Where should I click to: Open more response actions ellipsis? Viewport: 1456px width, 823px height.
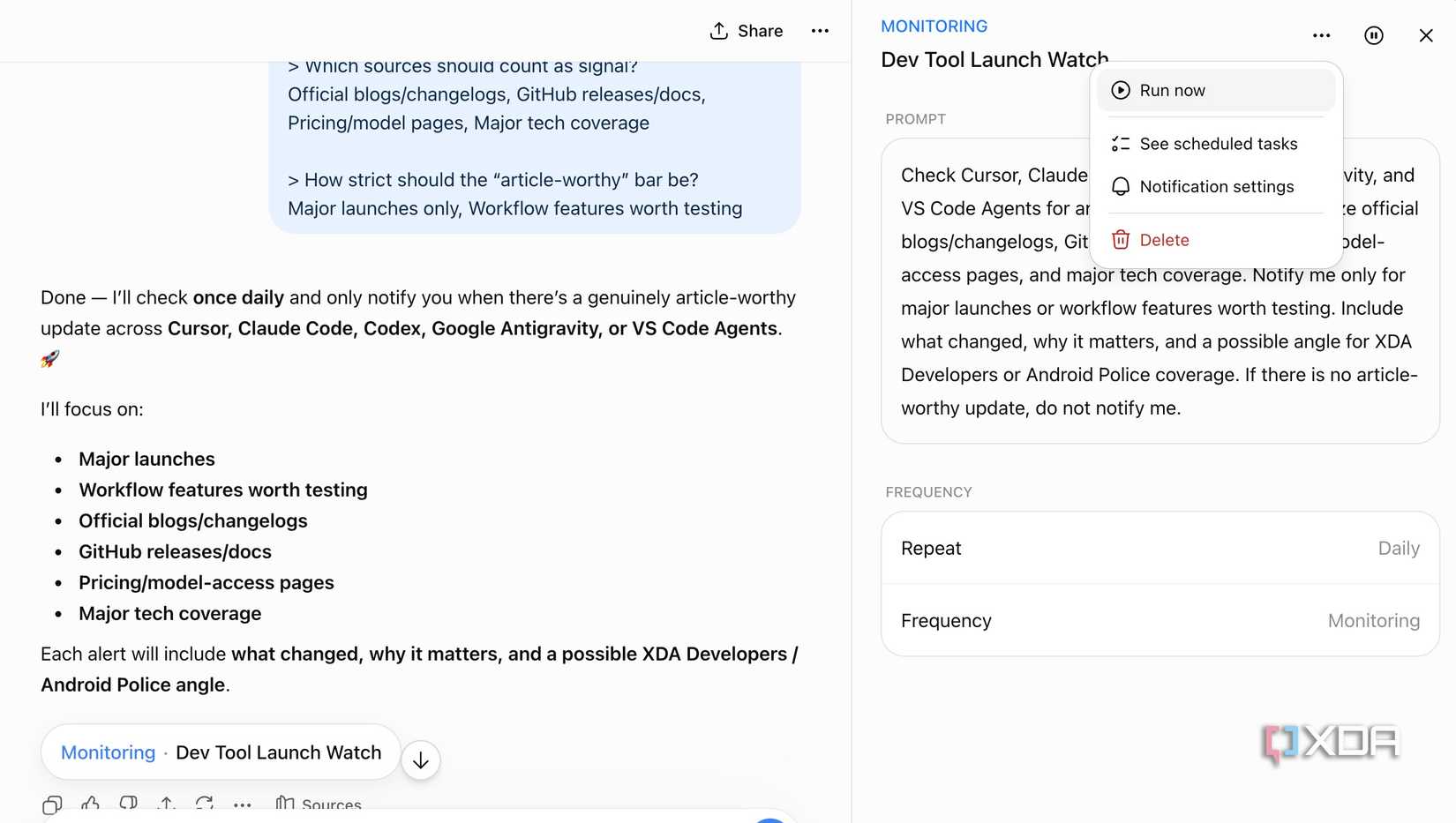(x=243, y=804)
